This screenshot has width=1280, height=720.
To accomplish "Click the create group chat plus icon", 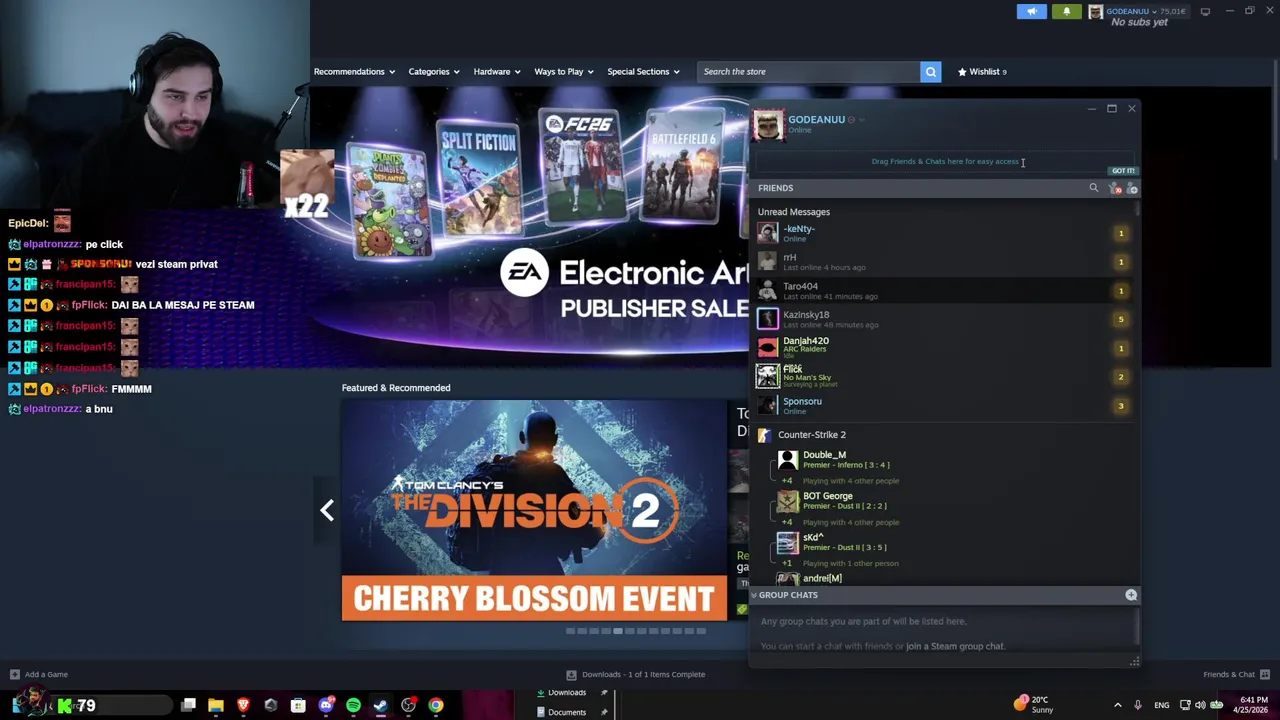I will (1131, 595).
